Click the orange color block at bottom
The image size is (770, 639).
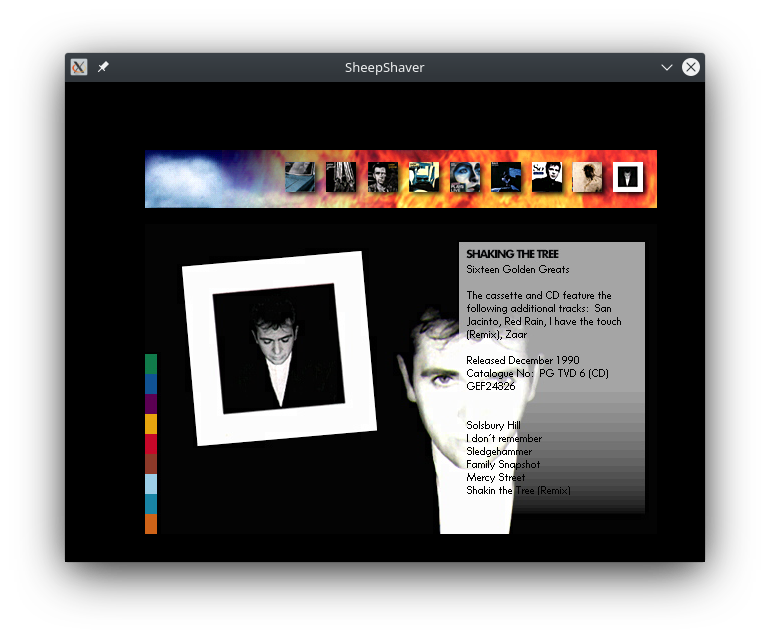coord(151,524)
